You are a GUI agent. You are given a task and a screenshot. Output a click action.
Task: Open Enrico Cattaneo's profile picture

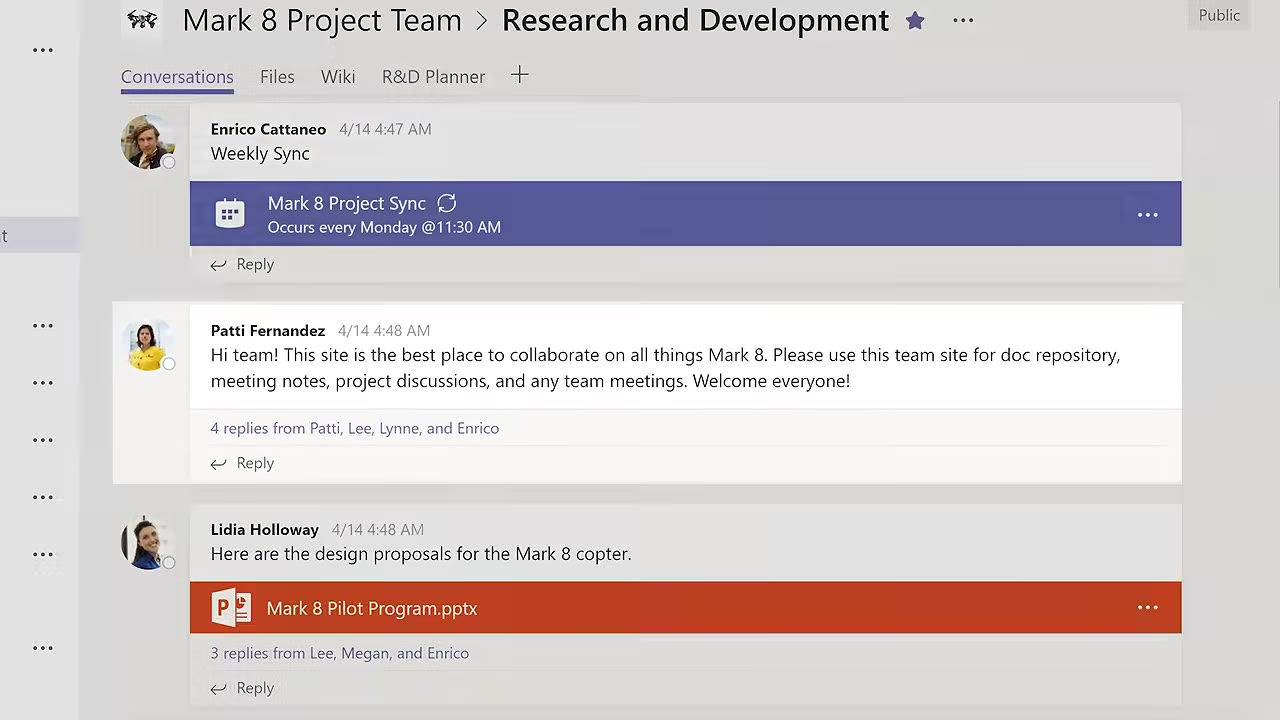coord(147,141)
